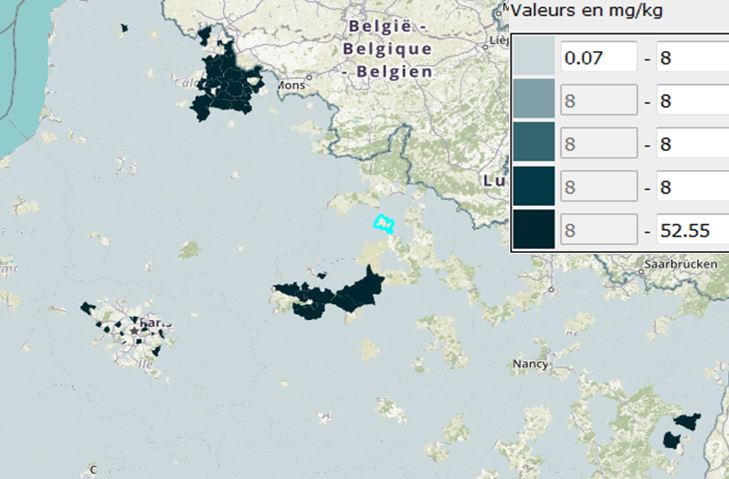Edit upper bound field of first class
The image size is (729, 479).
tap(691, 58)
